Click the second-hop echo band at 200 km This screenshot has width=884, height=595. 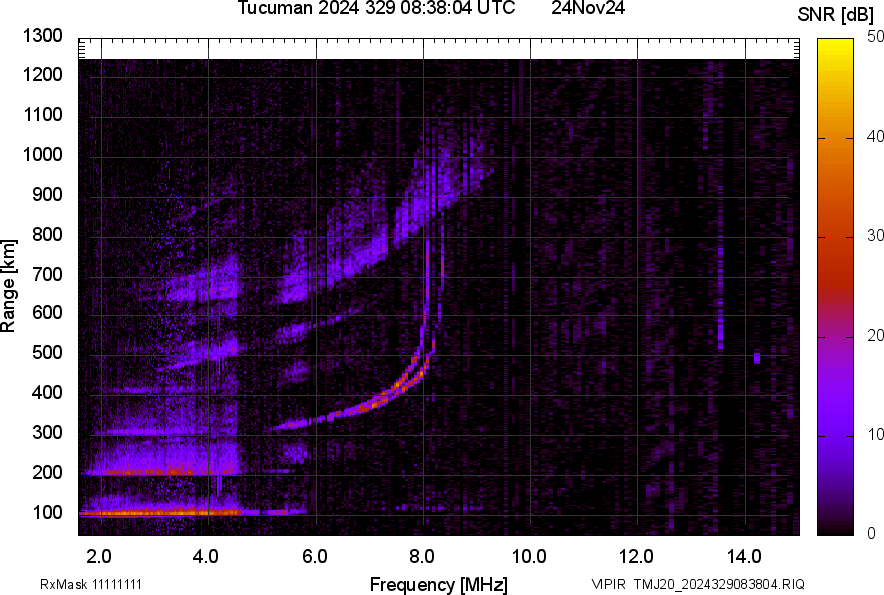[161, 471]
